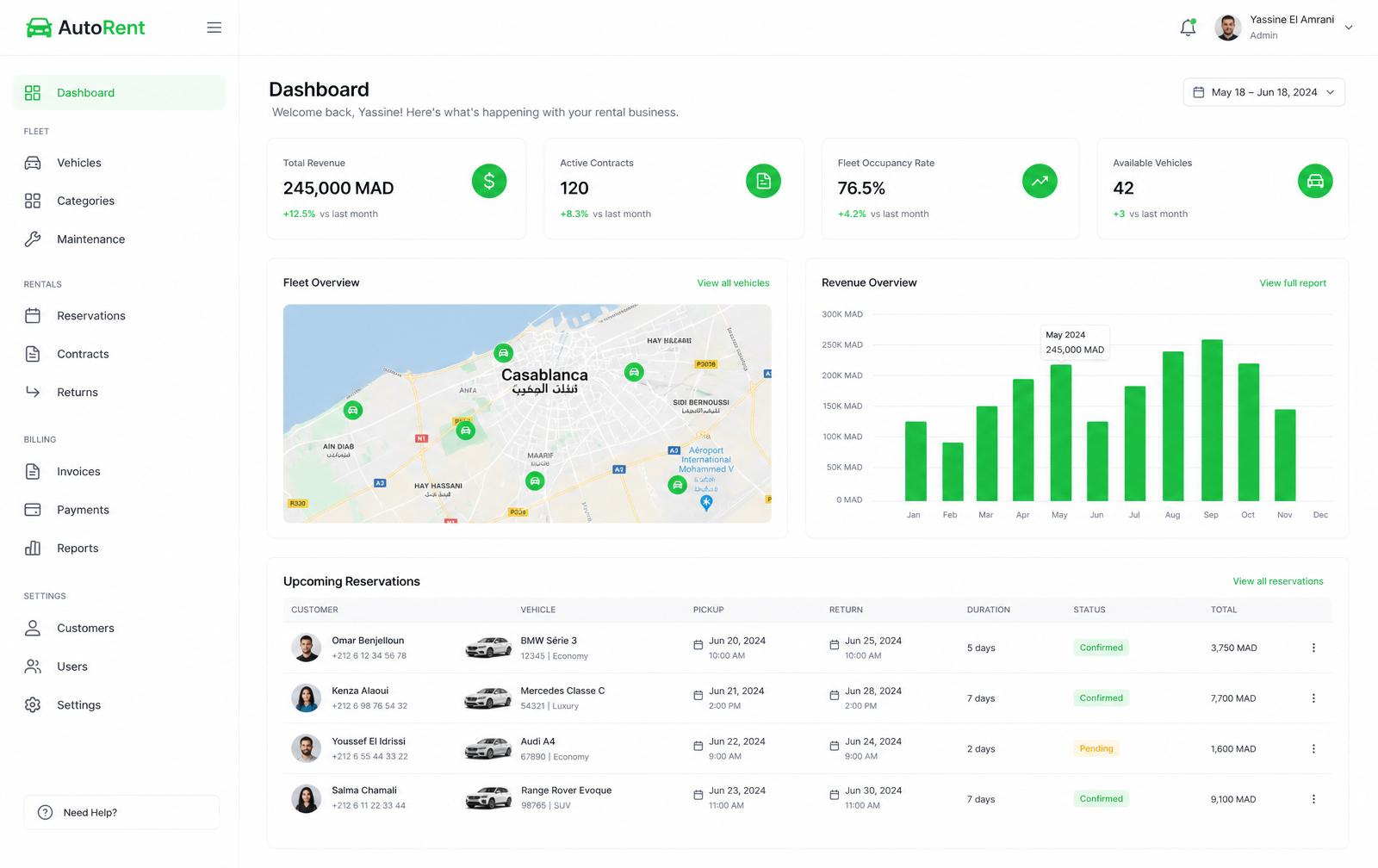Click the airport pin marker on map
The image size is (1378, 868).
[x=706, y=503]
